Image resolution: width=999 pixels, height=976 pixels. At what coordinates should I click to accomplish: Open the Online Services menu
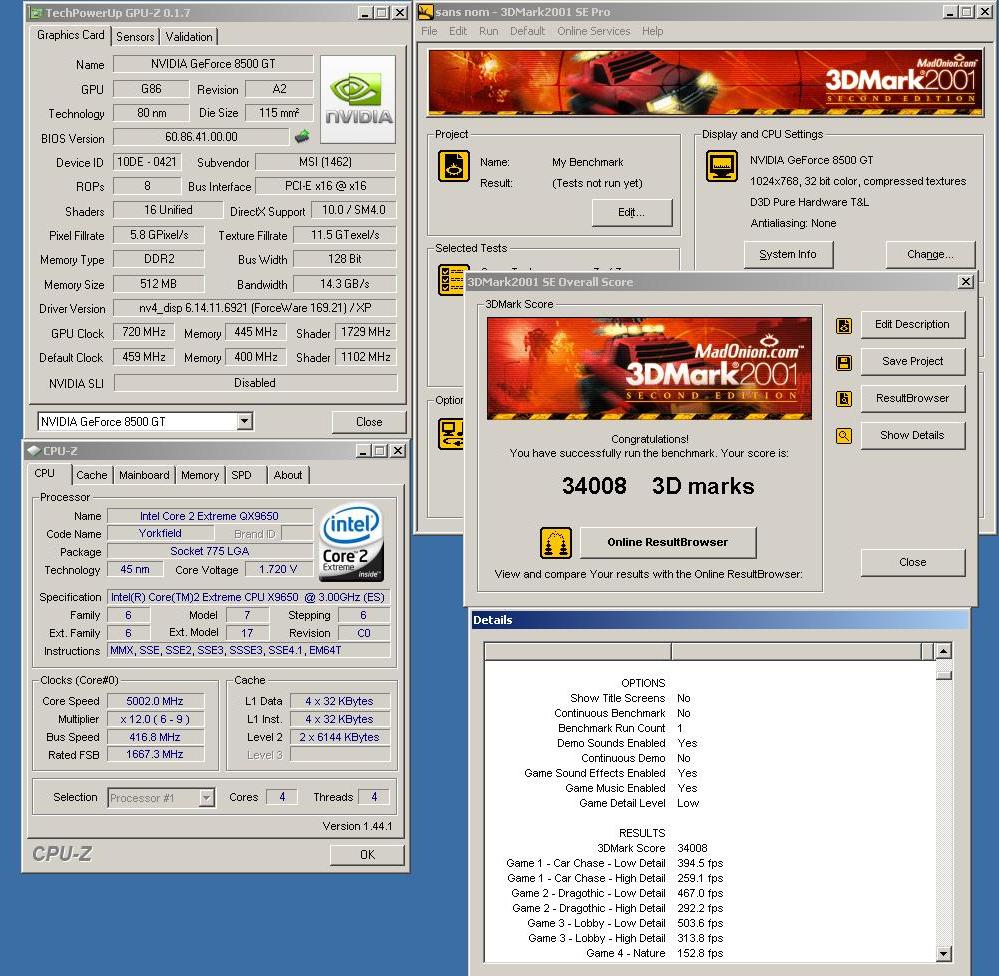tap(593, 31)
